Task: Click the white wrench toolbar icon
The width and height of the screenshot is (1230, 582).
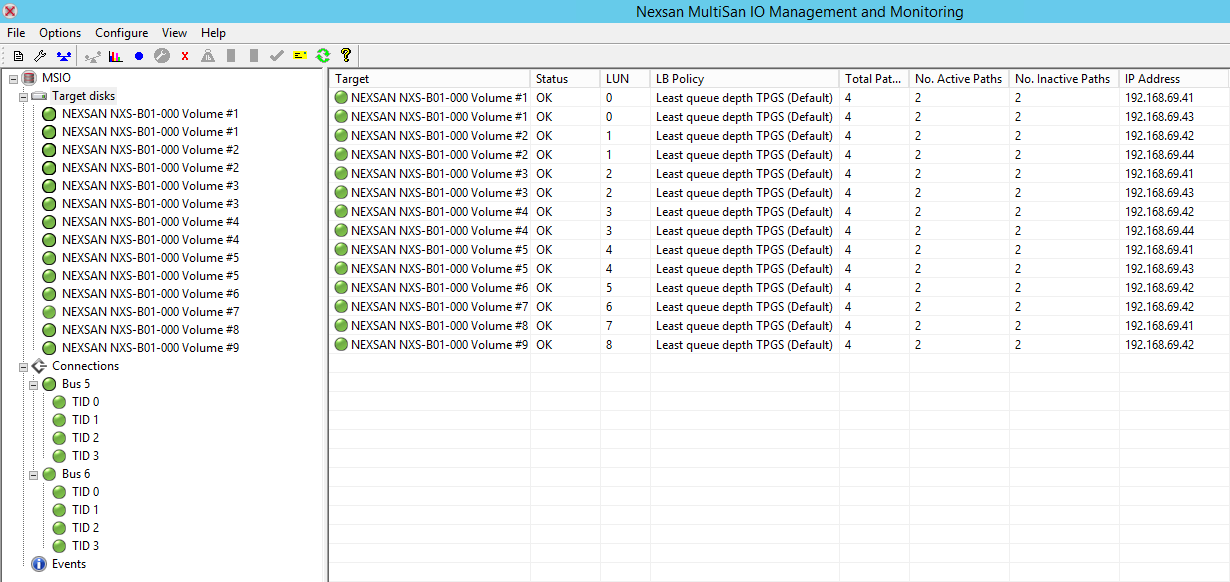Action: [41, 56]
